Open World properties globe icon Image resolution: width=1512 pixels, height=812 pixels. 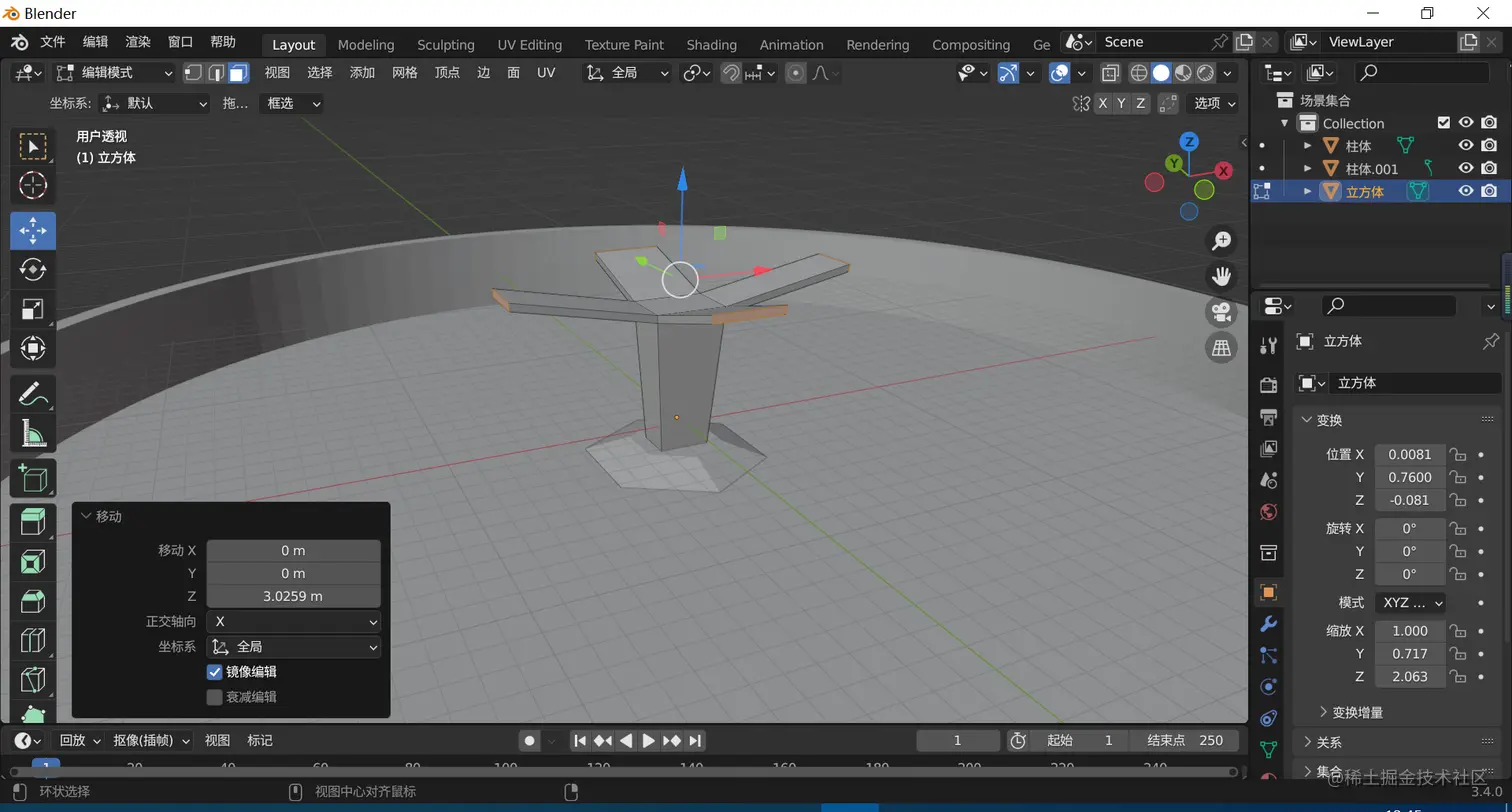[x=1269, y=512]
